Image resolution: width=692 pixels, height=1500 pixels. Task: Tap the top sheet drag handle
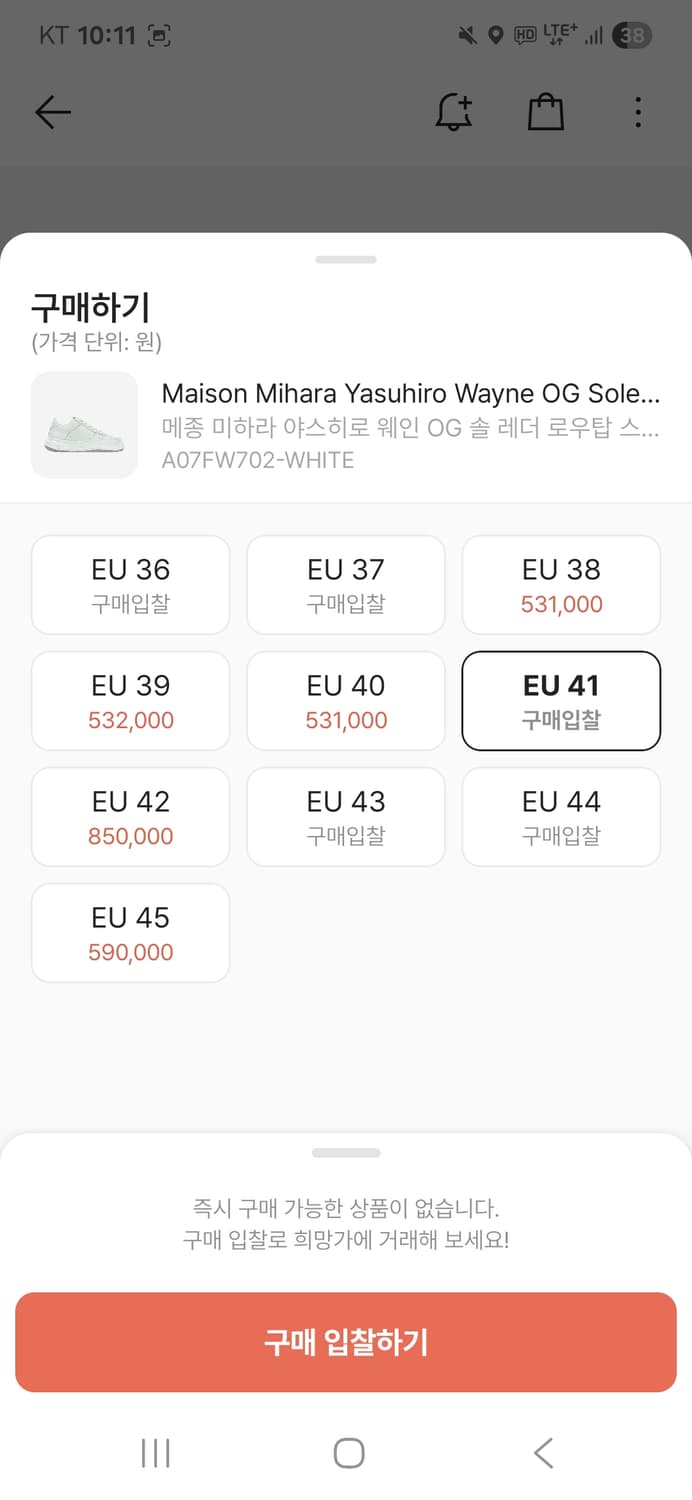(346, 260)
